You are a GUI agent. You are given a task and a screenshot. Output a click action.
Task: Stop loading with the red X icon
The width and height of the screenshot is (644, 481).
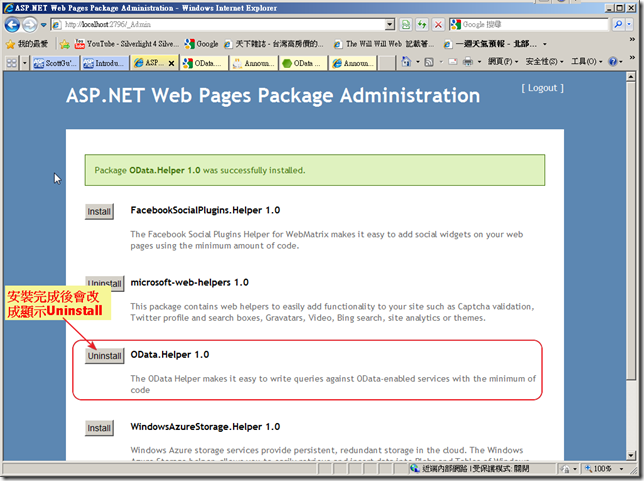438,25
